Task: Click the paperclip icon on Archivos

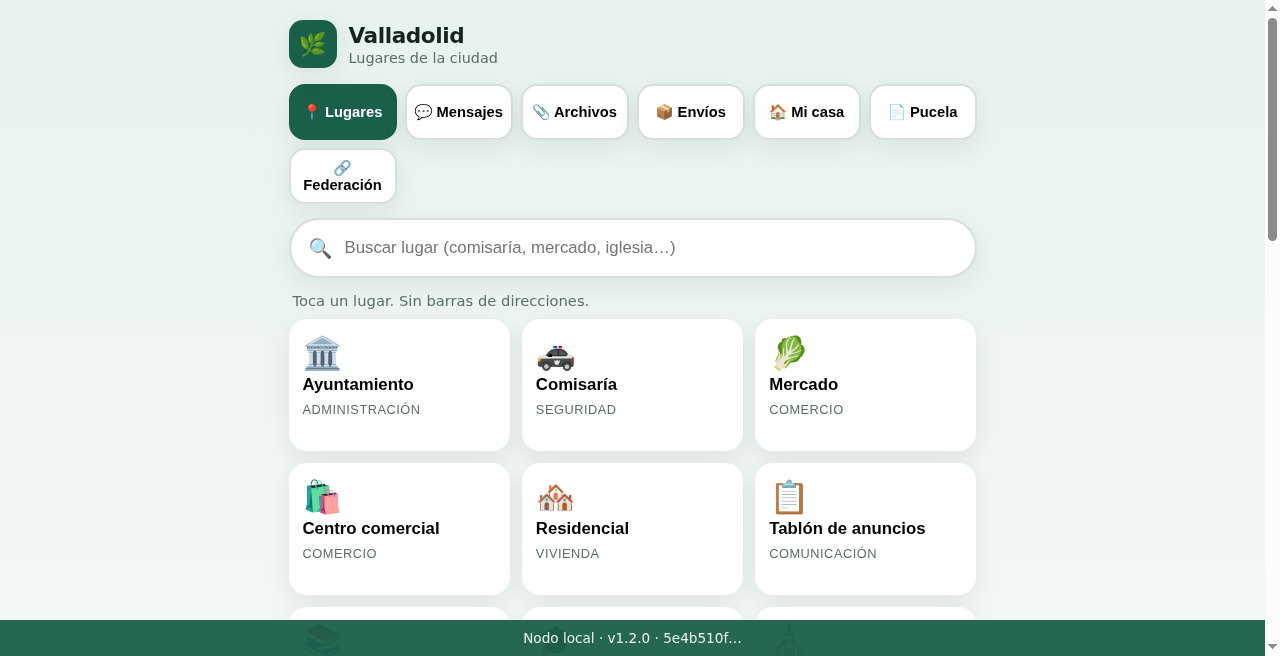Action: [x=541, y=112]
